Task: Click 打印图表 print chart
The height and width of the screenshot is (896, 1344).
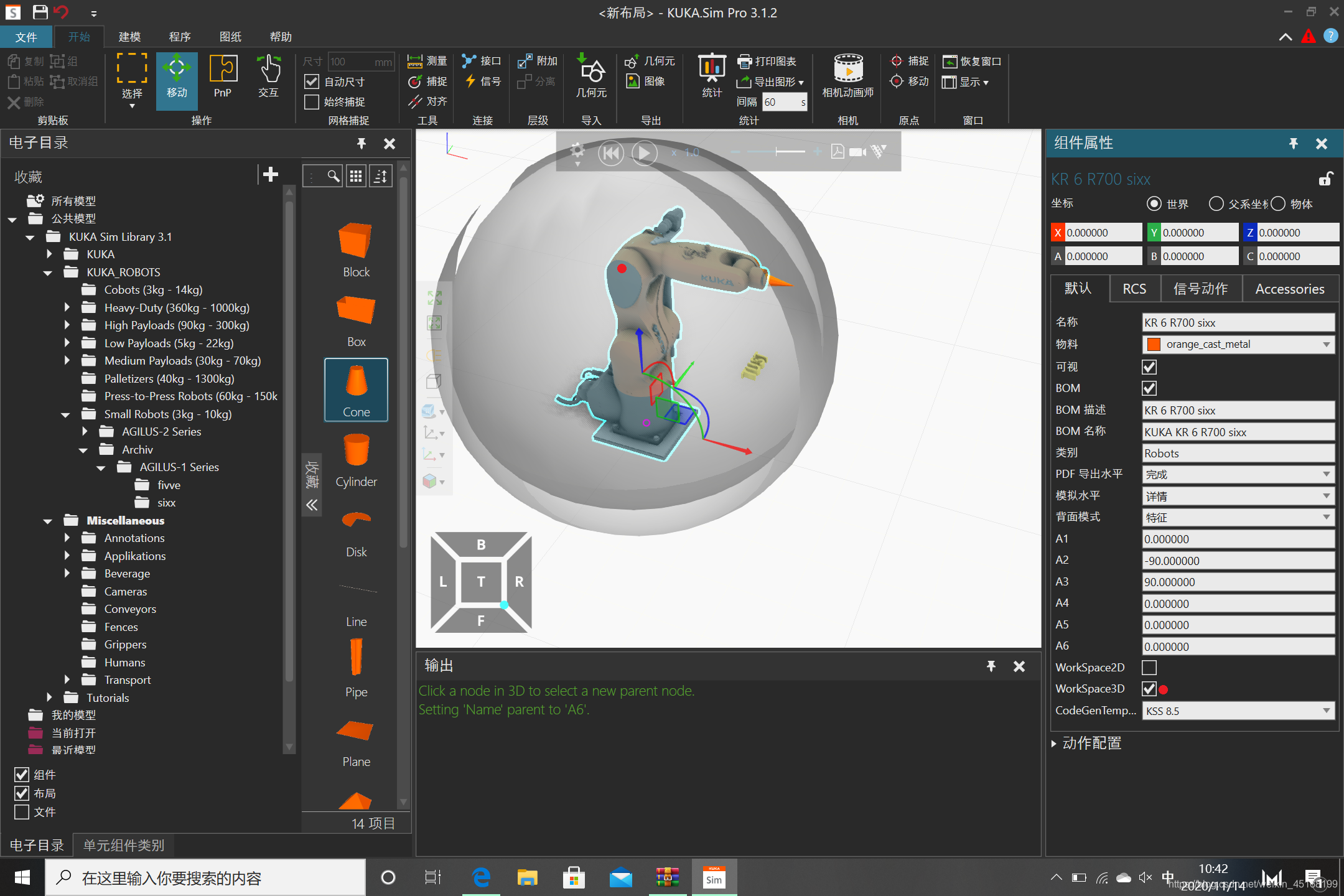Action: click(x=767, y=61)
